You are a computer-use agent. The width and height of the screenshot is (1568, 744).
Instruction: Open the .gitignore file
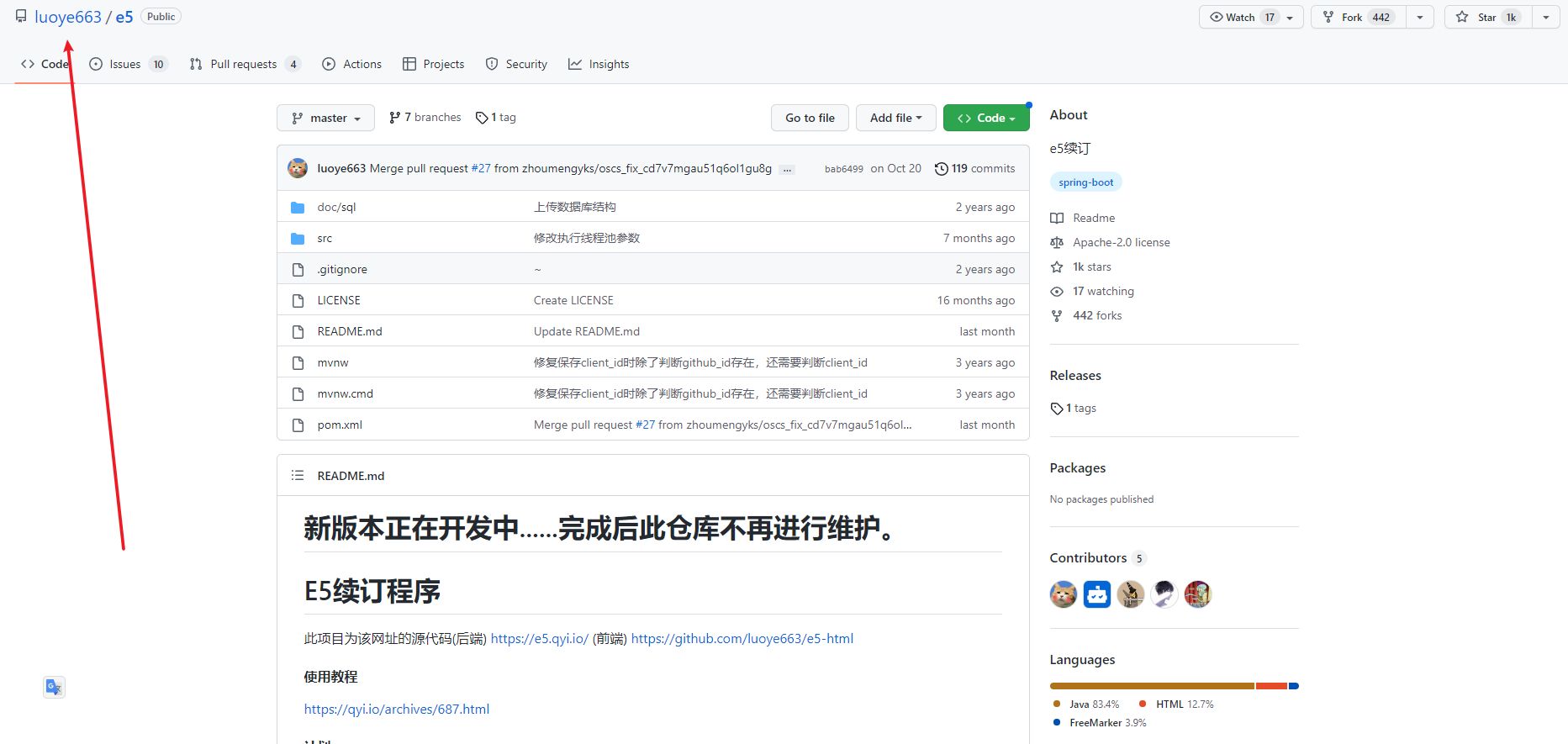(x=342, y=269)
